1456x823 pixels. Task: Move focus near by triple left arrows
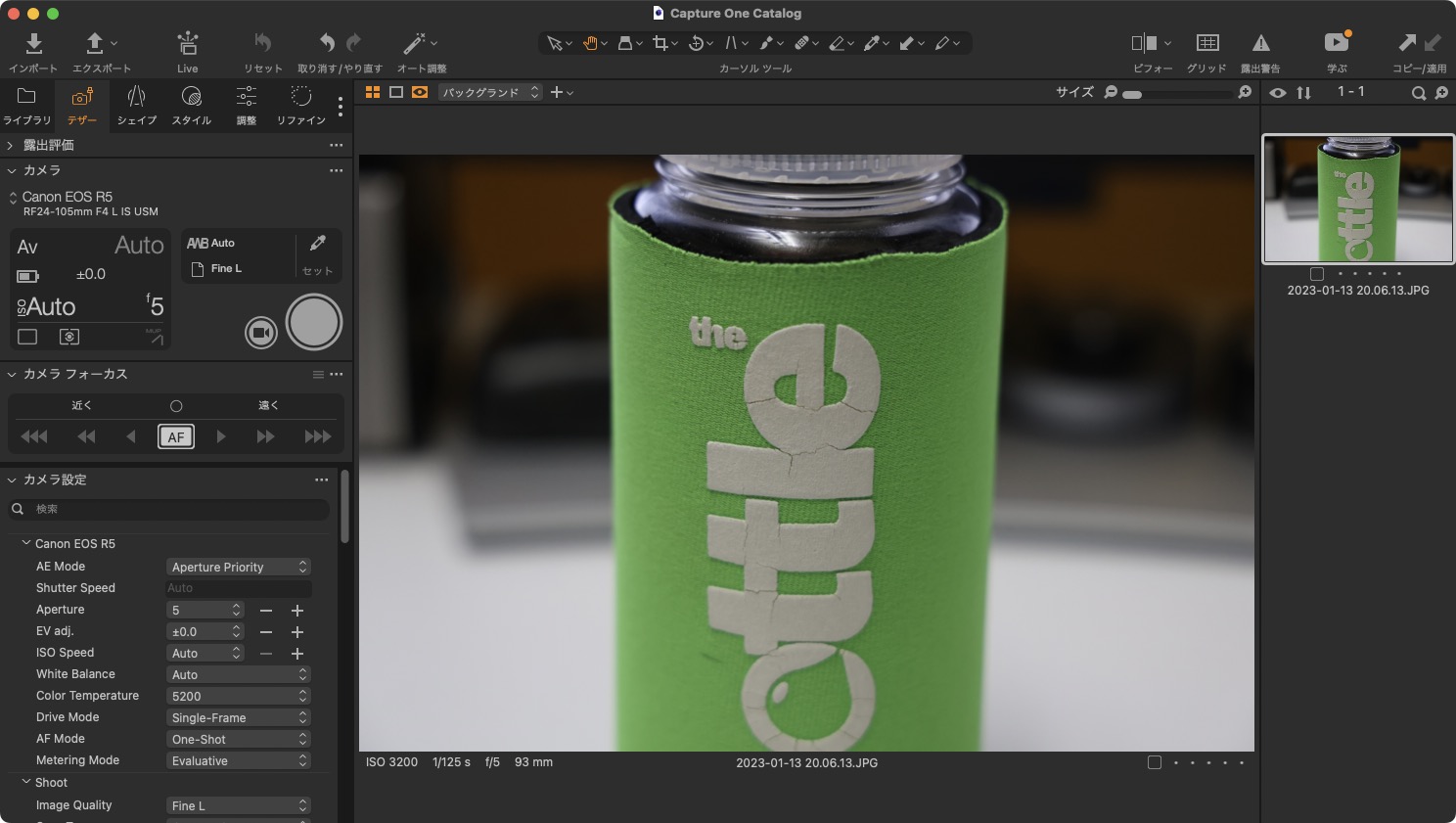coord(34,436)
